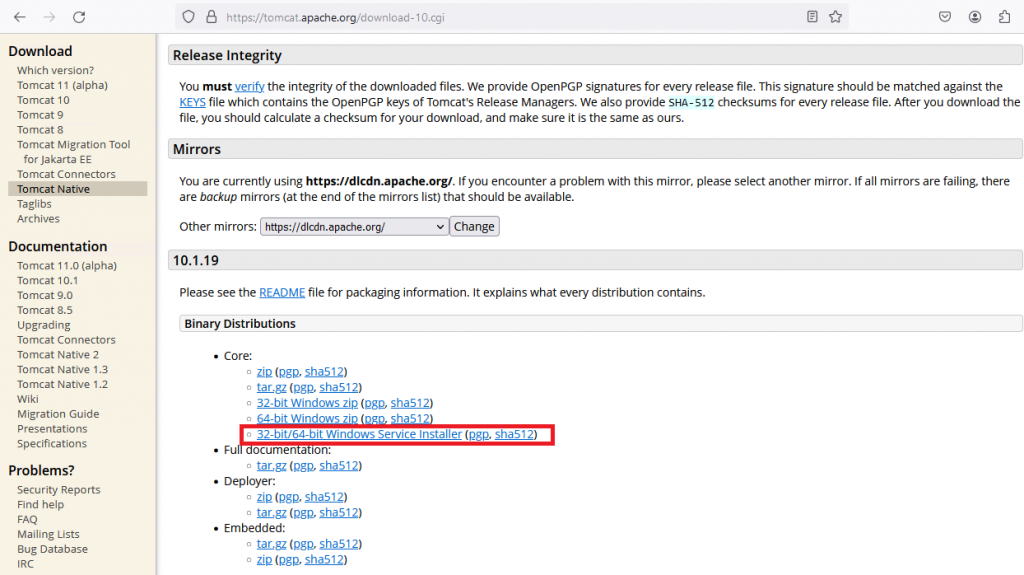
Task: Go to Tomcat 11 (alpha) download
Action: [62, 86]
